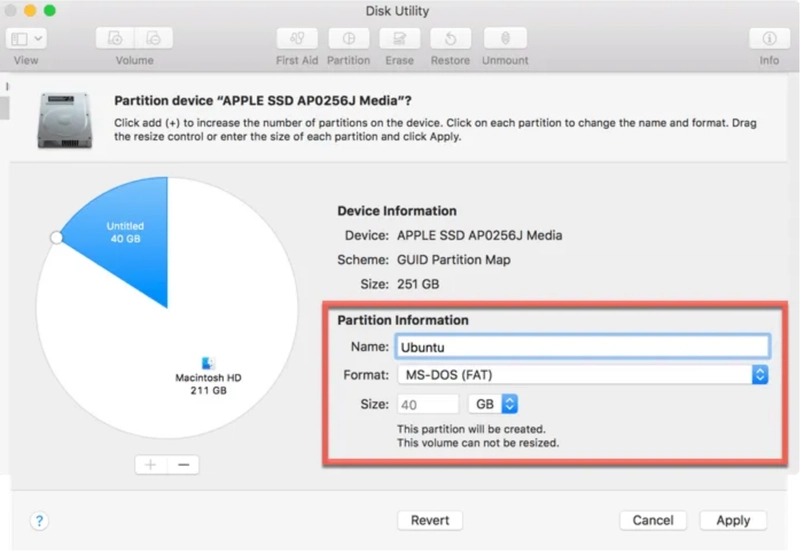
Task: Click the First Aid toolbar icon
Action: pyautogui.click(x=297, y=39)
